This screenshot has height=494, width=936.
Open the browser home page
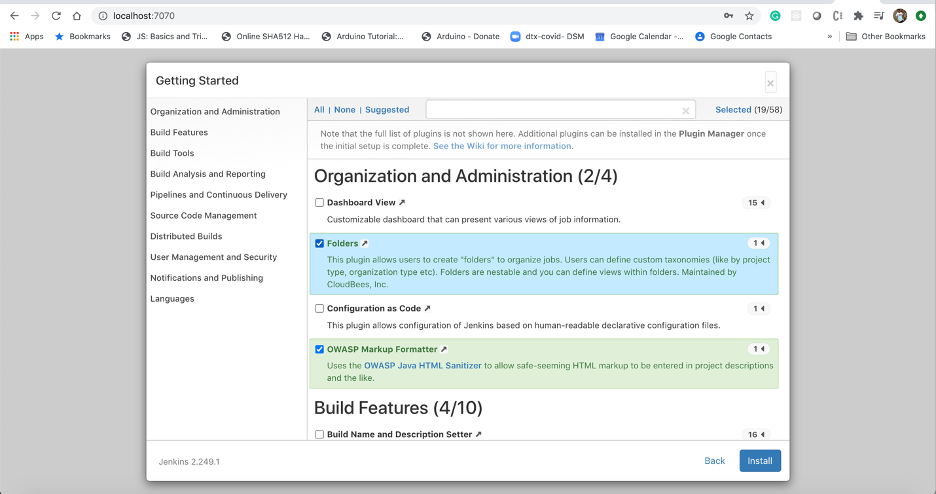77,16
